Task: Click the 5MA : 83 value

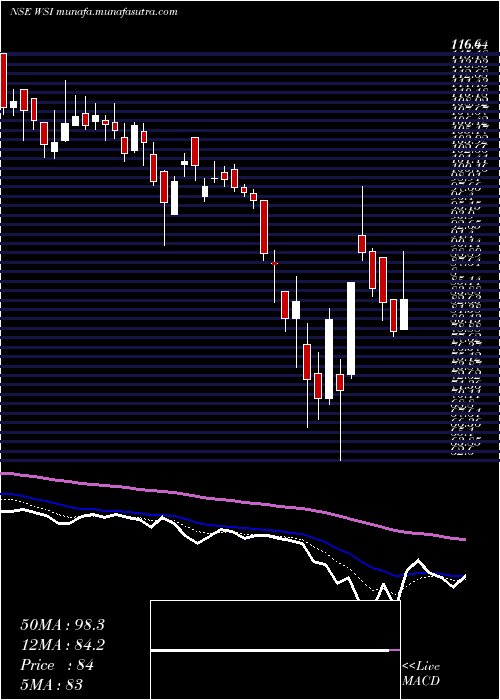Action: coord(52,685)
